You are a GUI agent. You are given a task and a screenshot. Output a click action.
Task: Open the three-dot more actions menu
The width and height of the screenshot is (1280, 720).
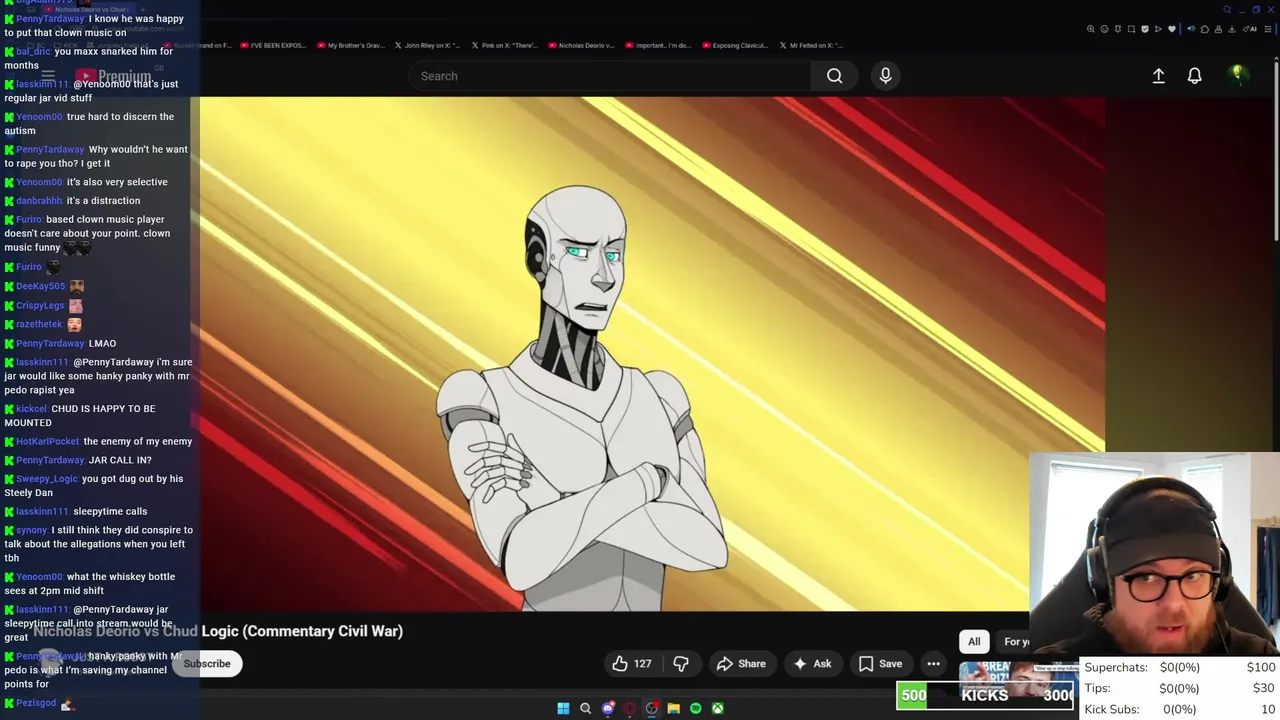pos(933,664)
